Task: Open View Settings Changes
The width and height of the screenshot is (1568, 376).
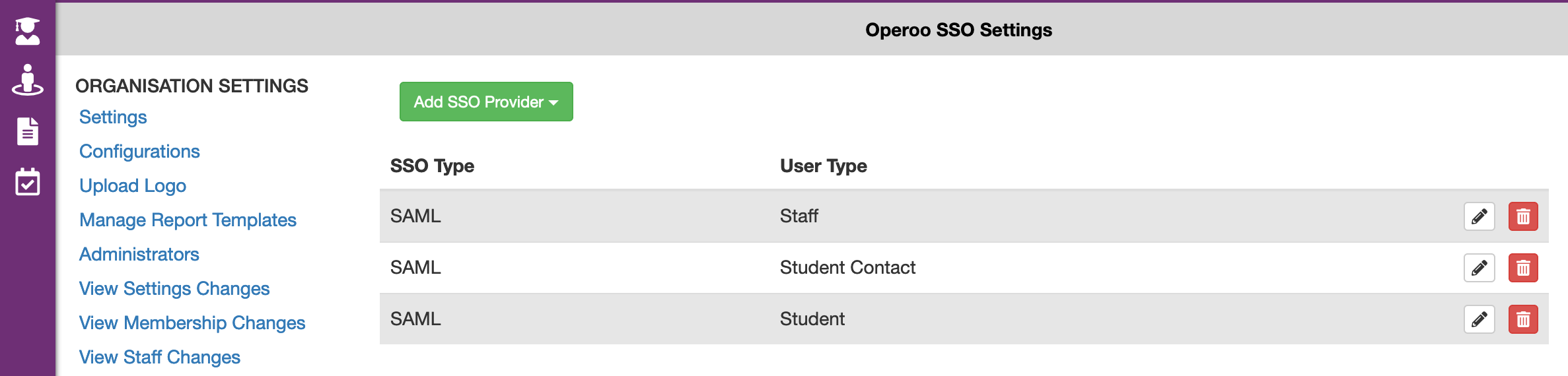Action: tap(174, 289)
